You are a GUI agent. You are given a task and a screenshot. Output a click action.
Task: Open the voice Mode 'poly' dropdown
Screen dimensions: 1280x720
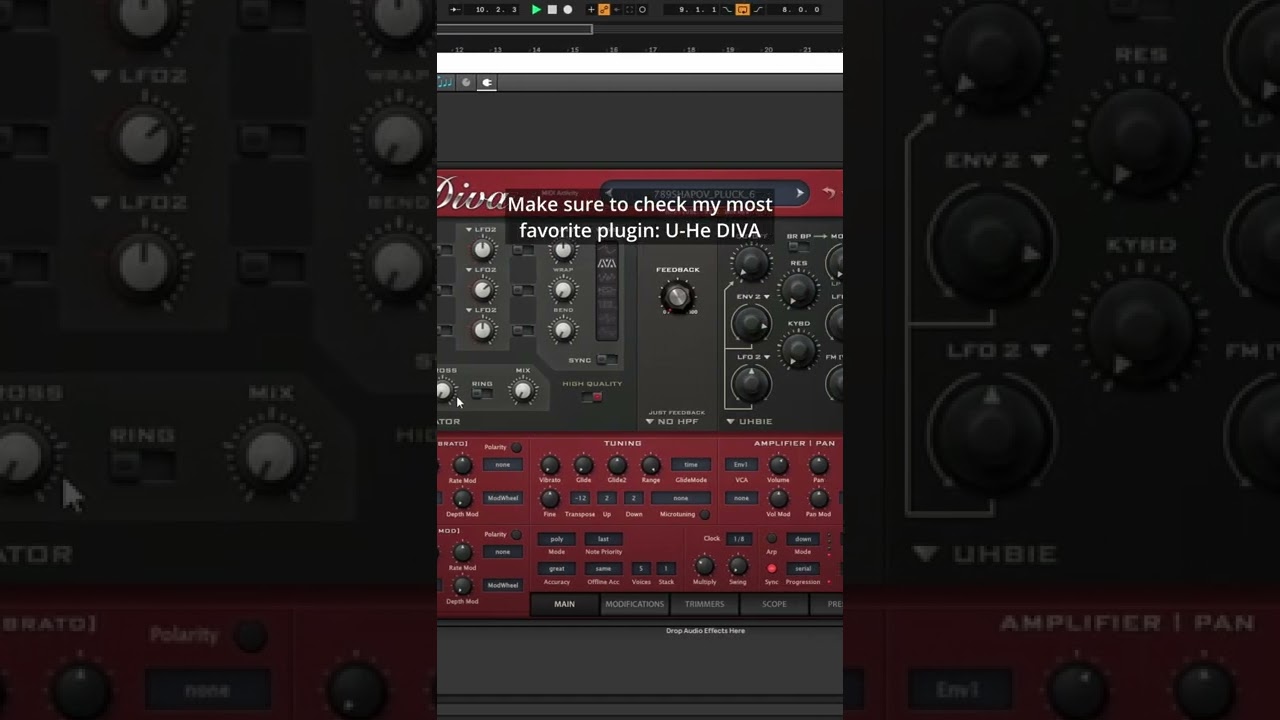[557, 539]
